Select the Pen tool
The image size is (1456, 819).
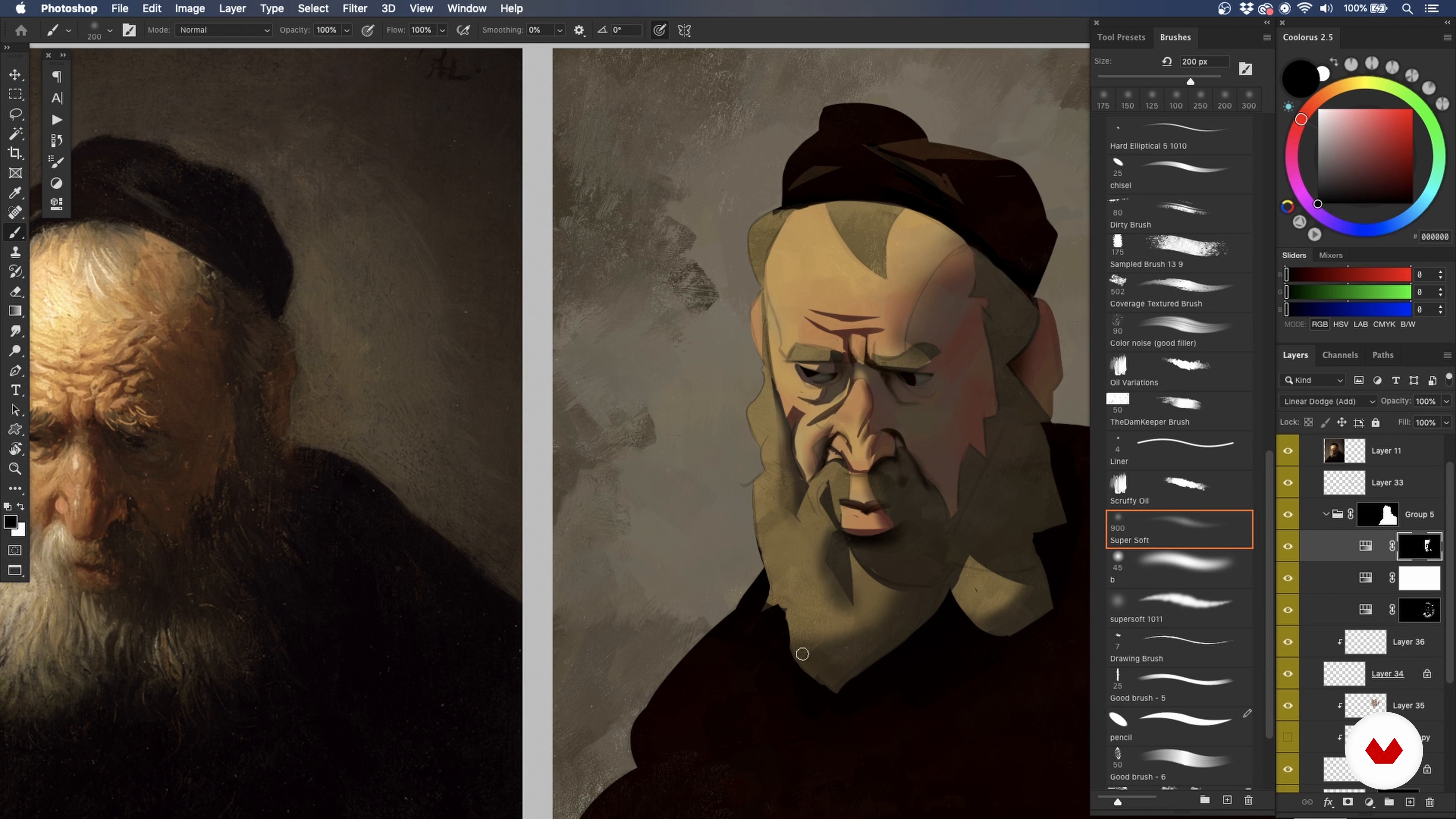pyautogui.click(x=15, y=371)
